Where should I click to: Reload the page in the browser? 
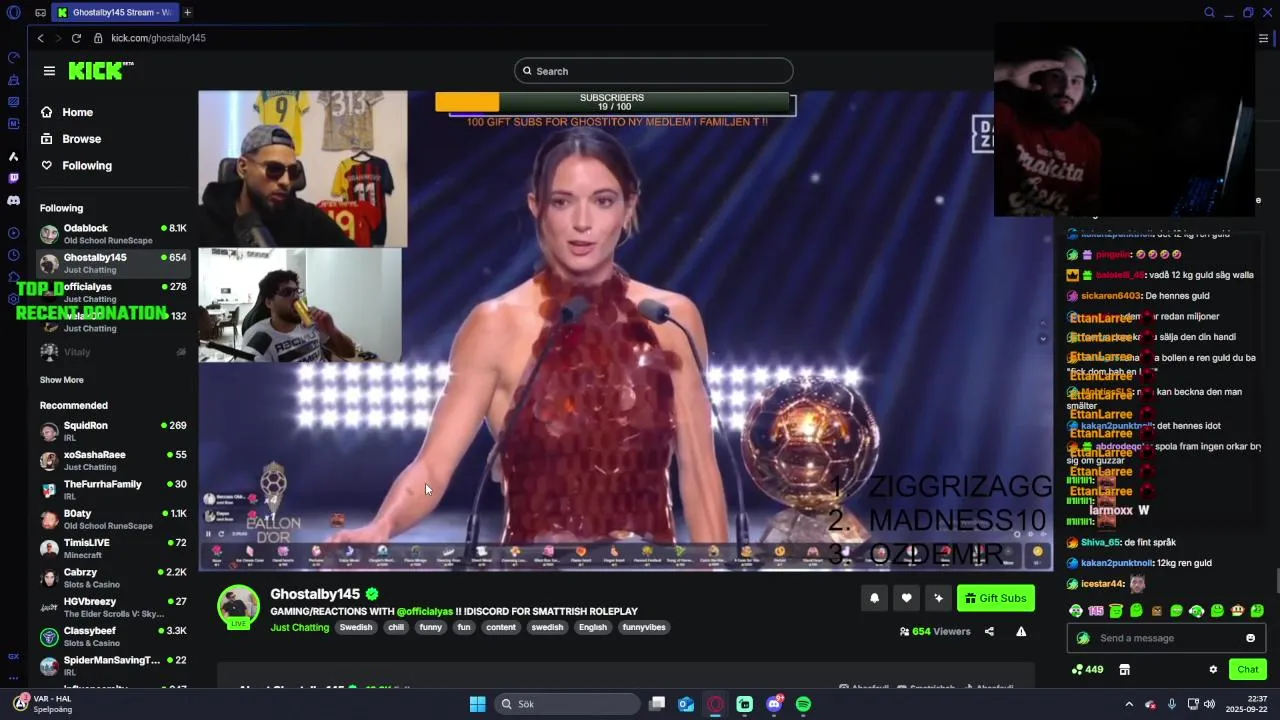point(76,38)
